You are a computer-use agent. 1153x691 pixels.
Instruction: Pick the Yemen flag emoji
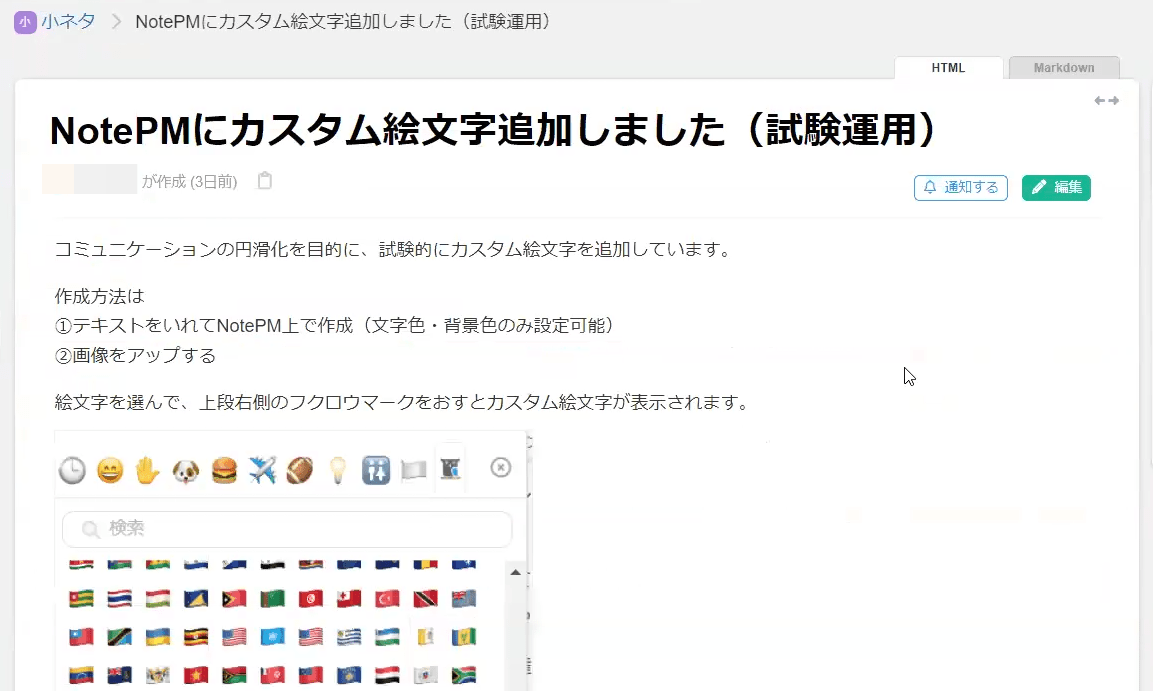pyautogui.click(x=387, y=675)
